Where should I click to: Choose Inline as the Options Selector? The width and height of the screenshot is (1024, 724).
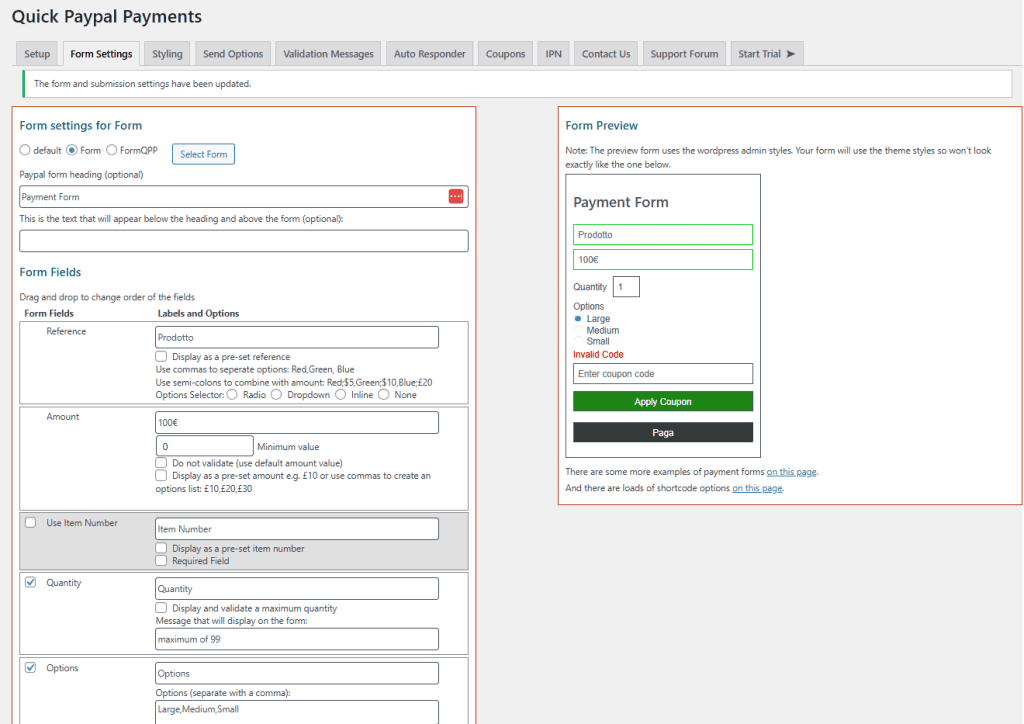339,394
